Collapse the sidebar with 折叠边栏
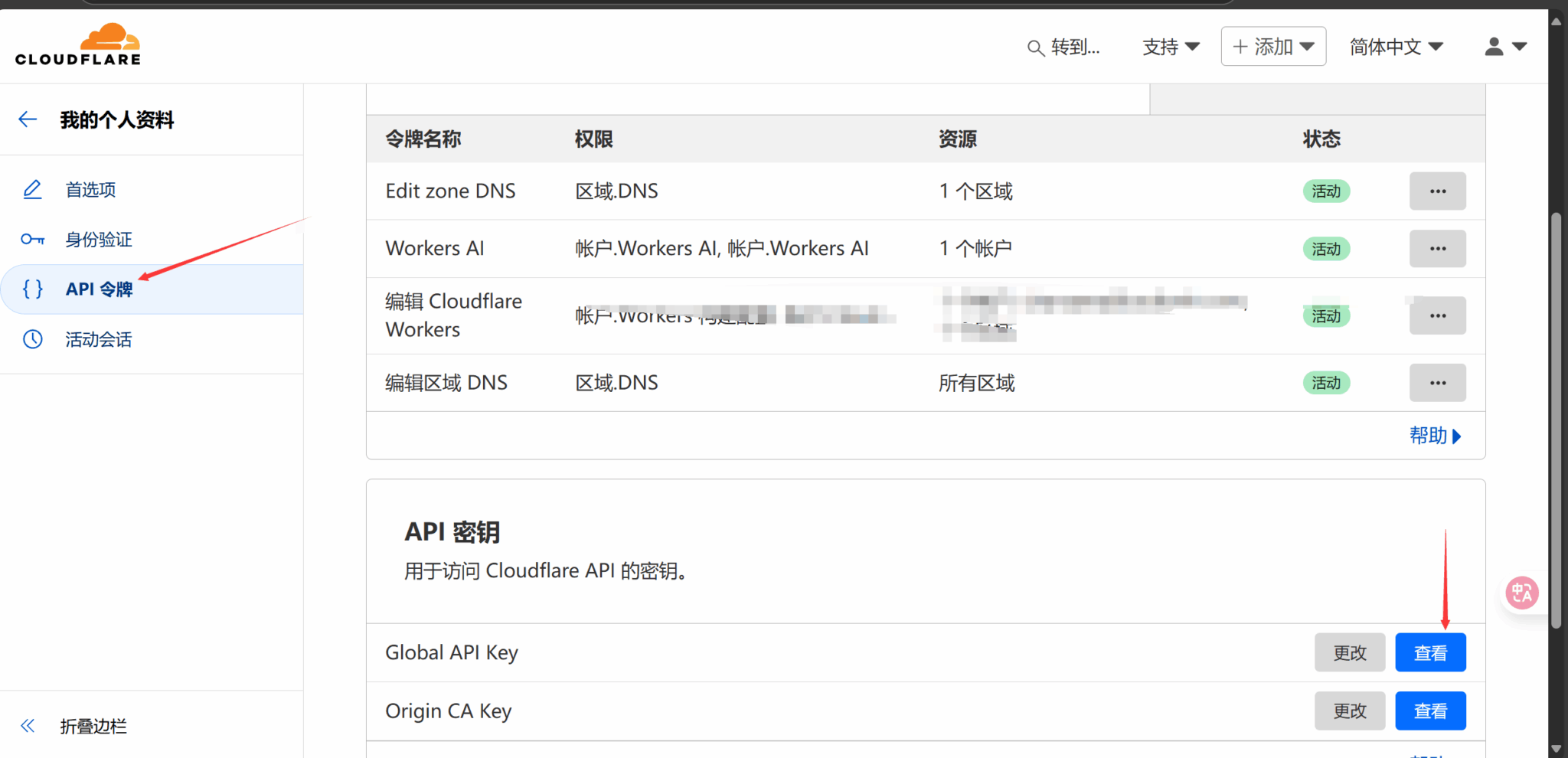This screenshot has height=758, width=1568. point(93,726)
